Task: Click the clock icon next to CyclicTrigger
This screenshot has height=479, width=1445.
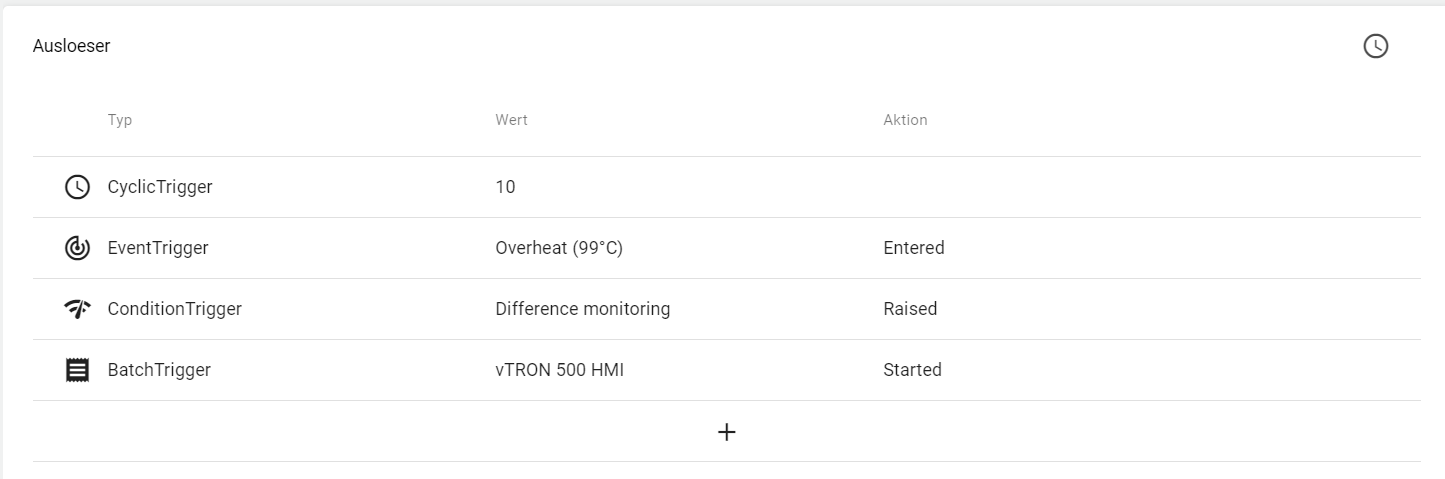Action: pyautogui.click(x=77, y=187)
